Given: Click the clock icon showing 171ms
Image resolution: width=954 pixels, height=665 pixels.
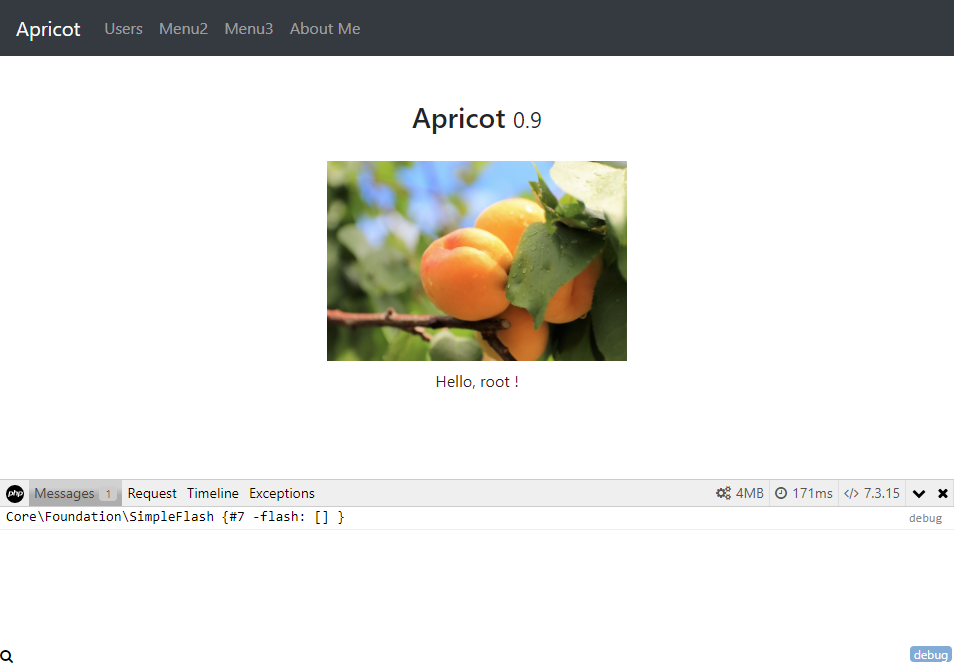Looking at the screenshot, I should pos(781,493).
